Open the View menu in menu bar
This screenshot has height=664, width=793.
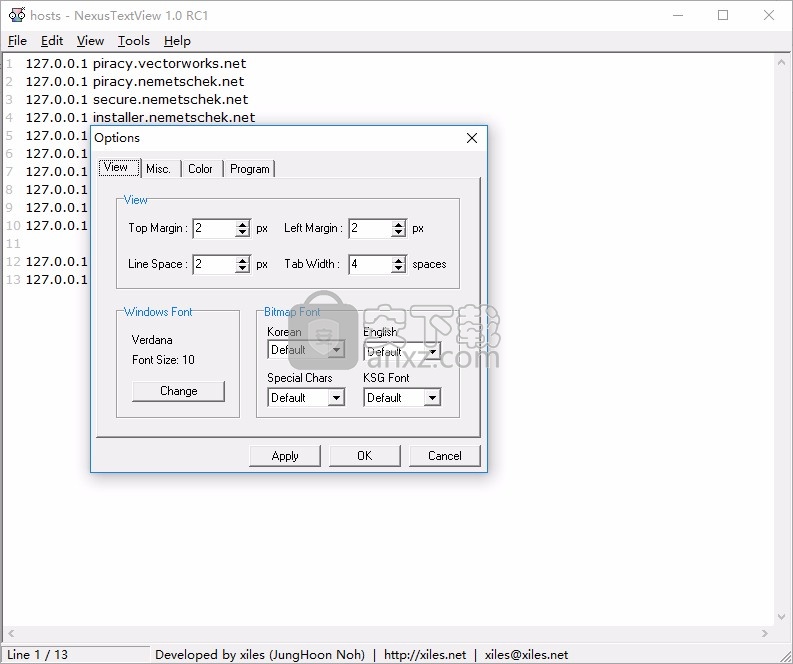(90, 41)
